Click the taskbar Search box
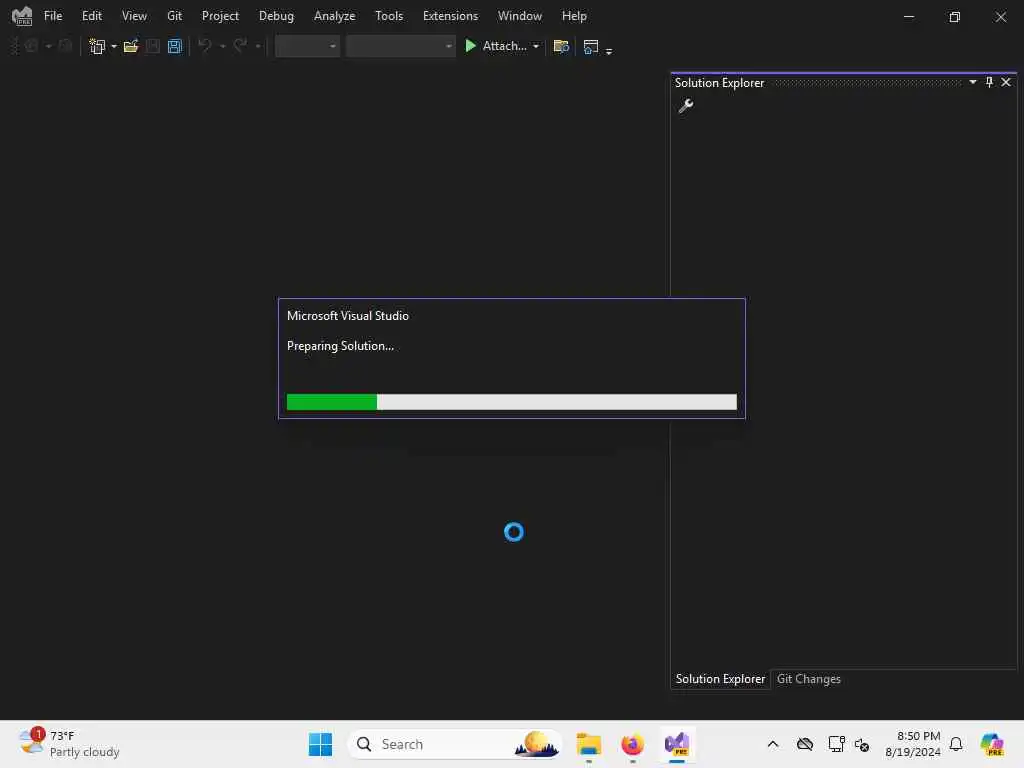Viewport: 1024px width, 768px height. (455, 744)
